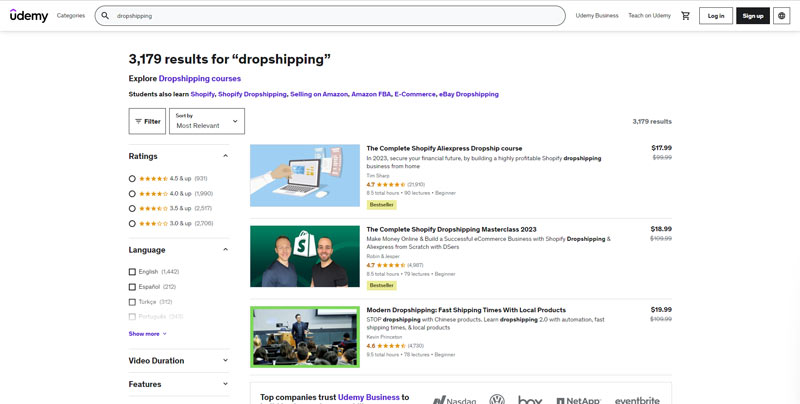The height and width of the screenshot is (404, 800).
Task: Open the language globe selector
Action: coord(781,16)
